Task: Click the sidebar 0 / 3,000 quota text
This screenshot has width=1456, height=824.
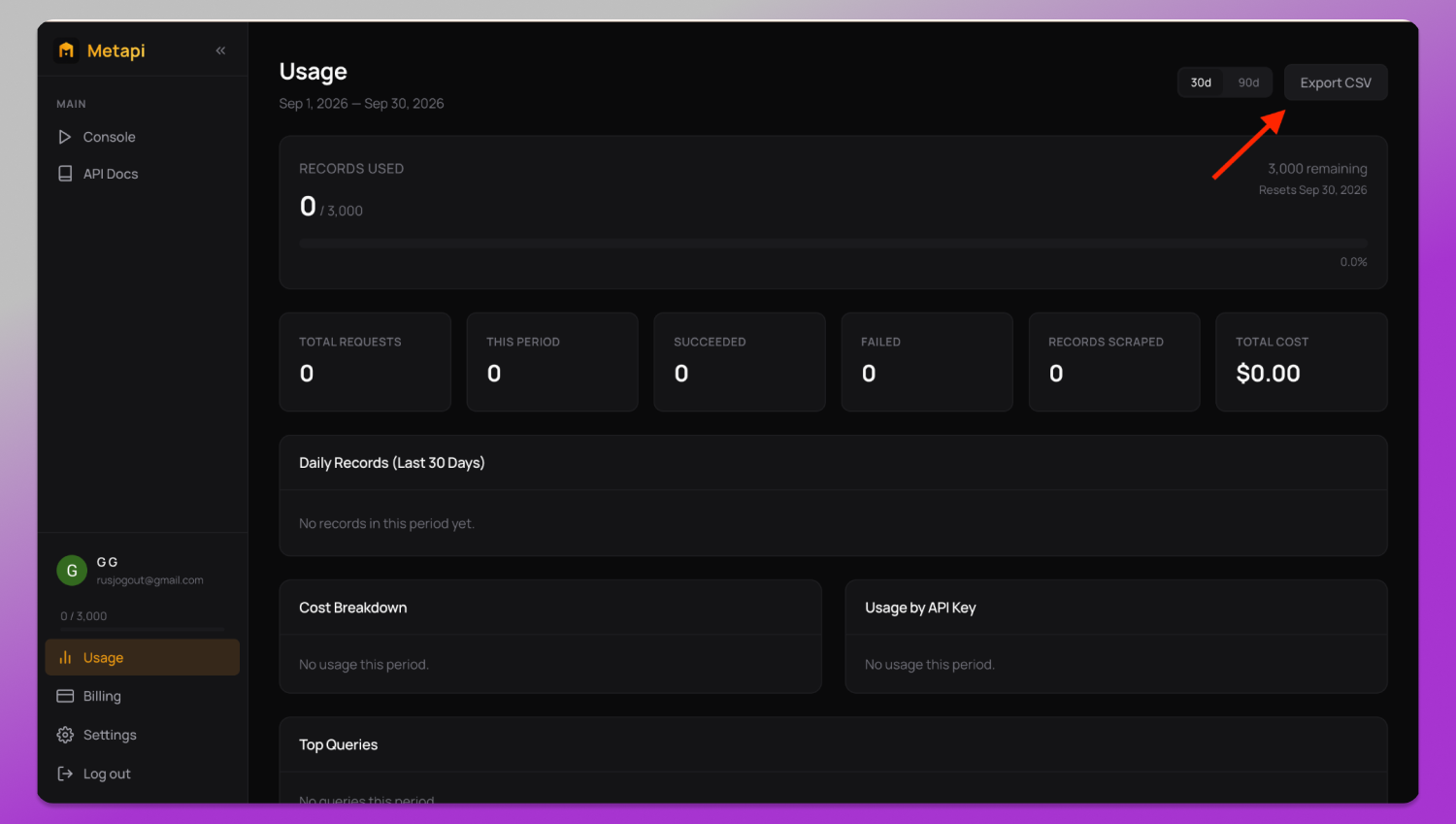Action: click(x=83, y=616)
